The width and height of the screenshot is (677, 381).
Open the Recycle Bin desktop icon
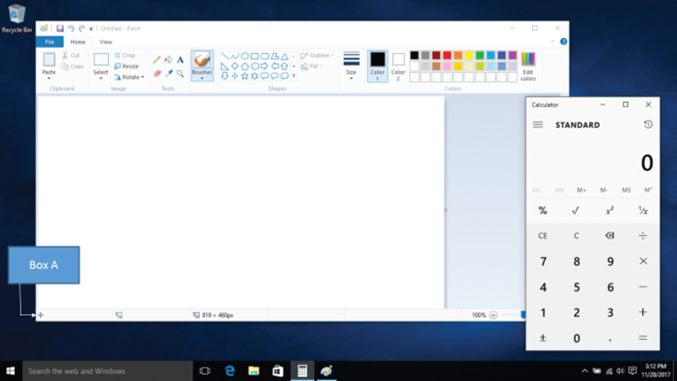[17, 19]
